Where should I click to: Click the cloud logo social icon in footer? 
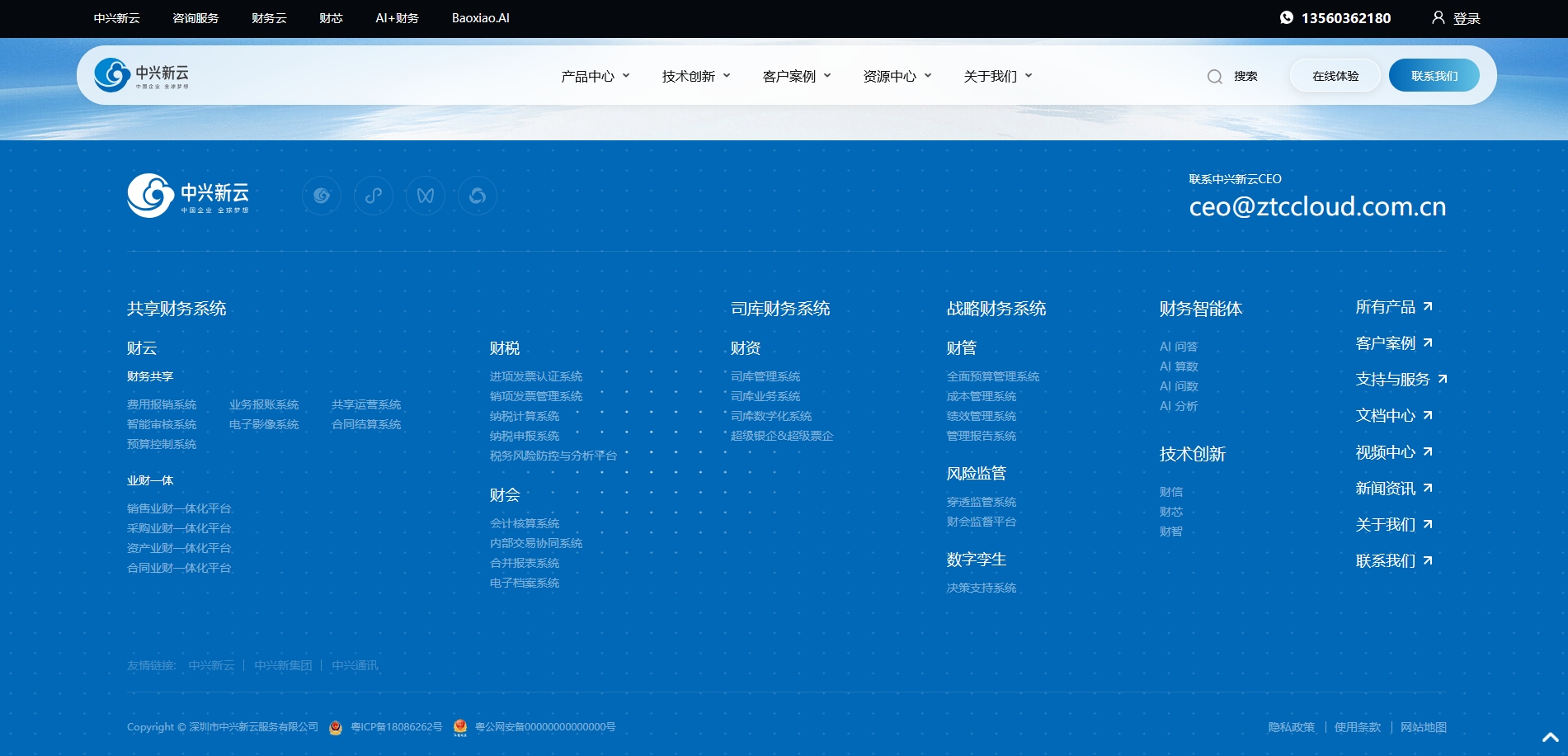(x=322, y=196)
